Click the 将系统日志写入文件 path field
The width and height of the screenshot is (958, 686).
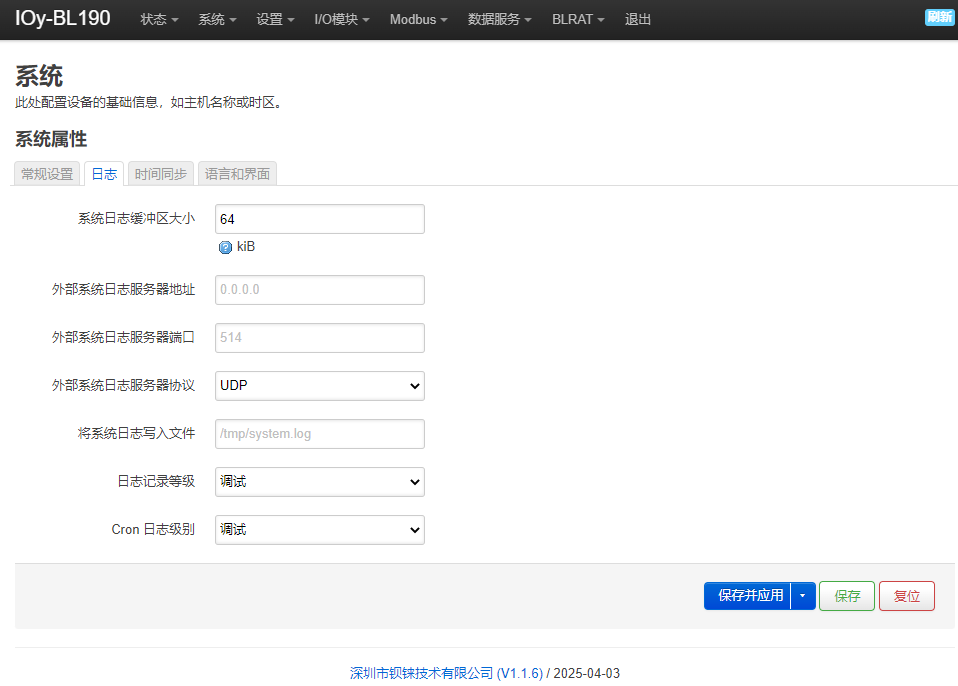click(x=320, y=434)
